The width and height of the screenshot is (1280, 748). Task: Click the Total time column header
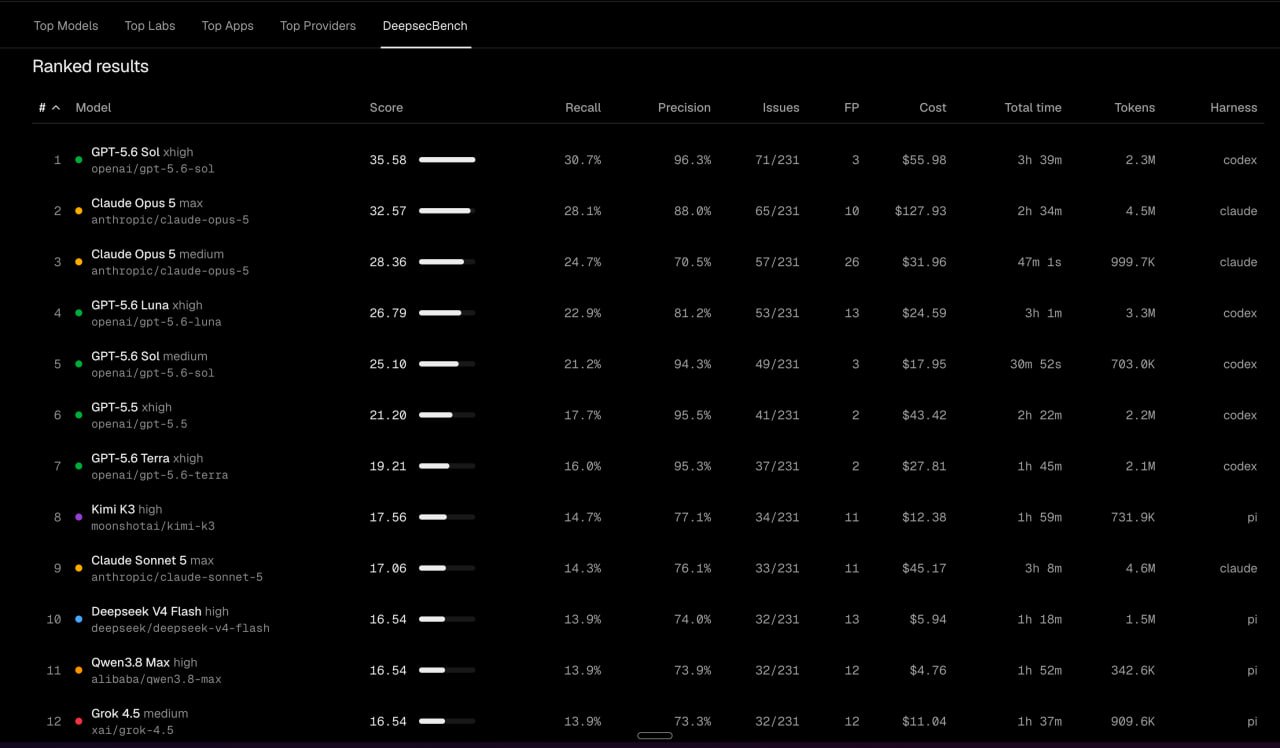pyautogui.click(x=1033, y=107)
